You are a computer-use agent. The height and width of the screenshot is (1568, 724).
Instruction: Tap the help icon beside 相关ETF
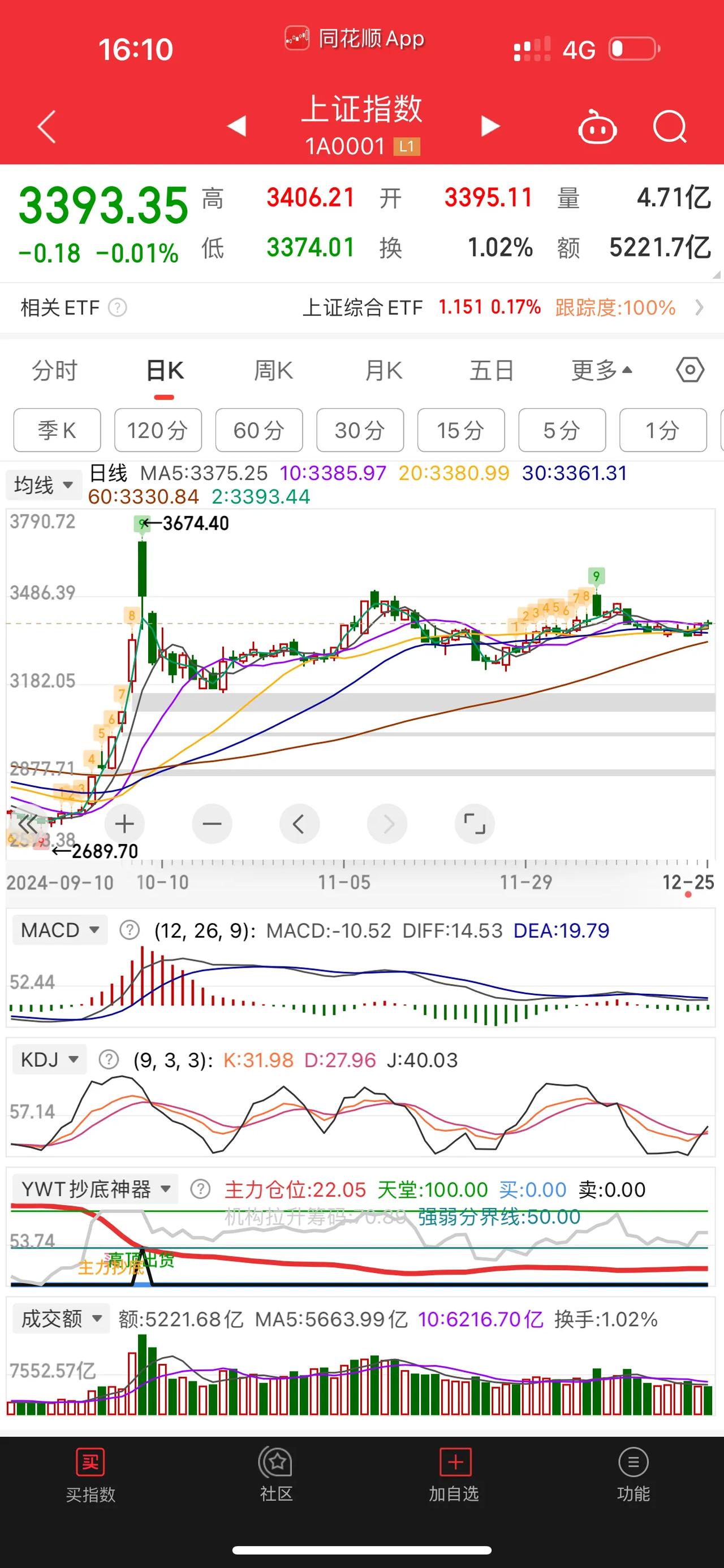118,307
